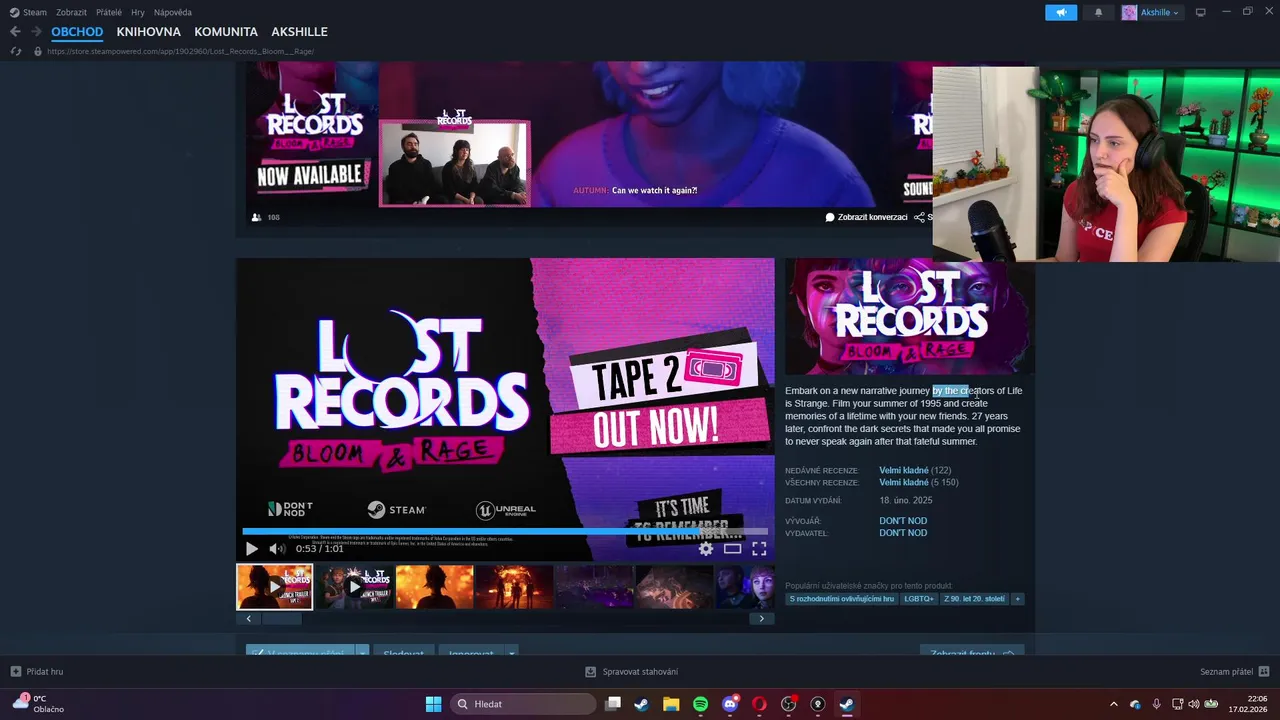This screenshot has height=720, width=1280.
Task: Open the taskbar weather widget
Action: click(38, 704)
